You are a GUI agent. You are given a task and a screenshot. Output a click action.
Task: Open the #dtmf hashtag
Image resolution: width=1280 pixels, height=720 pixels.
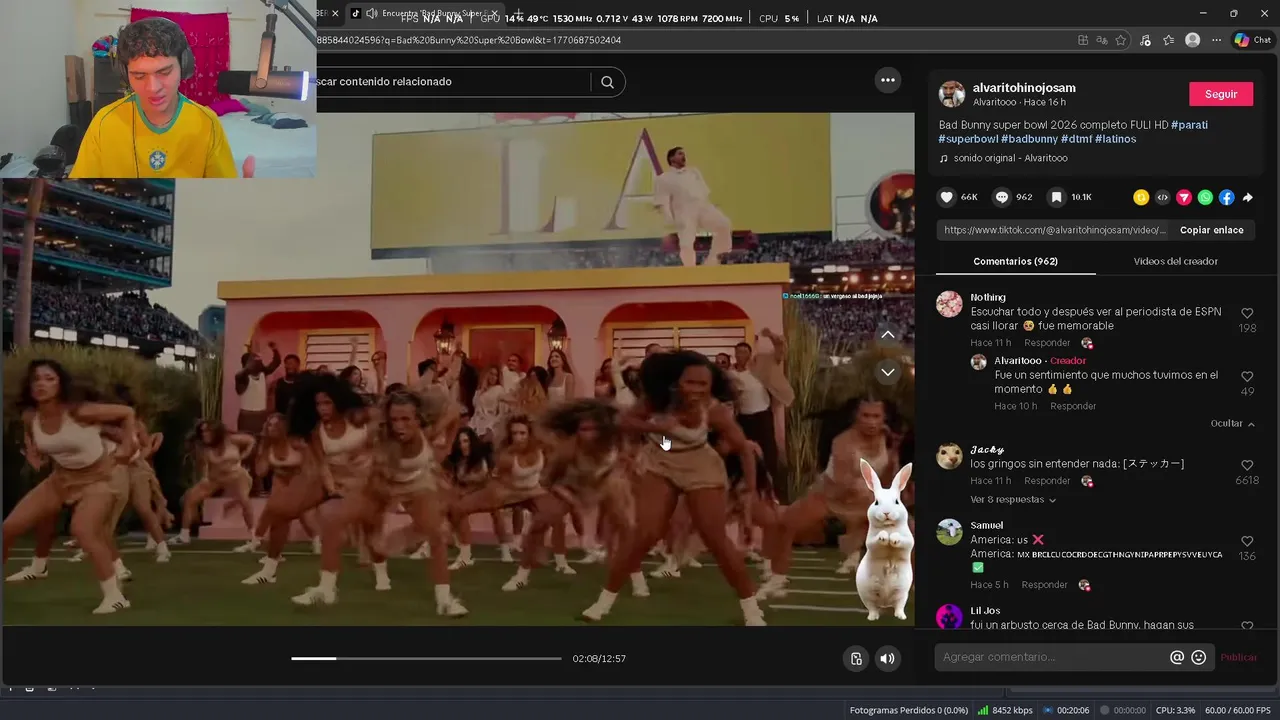click(x=1076, y=139)
